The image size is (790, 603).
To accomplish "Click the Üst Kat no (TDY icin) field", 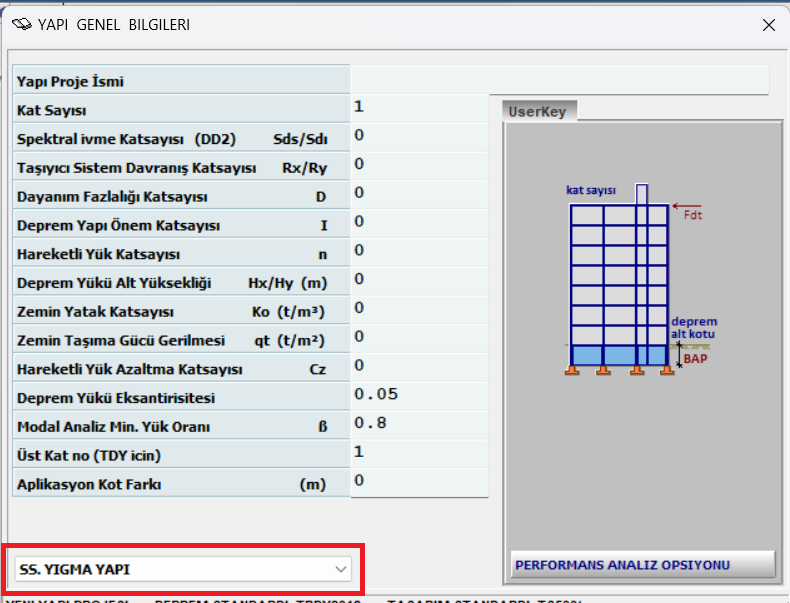I will pos(419,454).
